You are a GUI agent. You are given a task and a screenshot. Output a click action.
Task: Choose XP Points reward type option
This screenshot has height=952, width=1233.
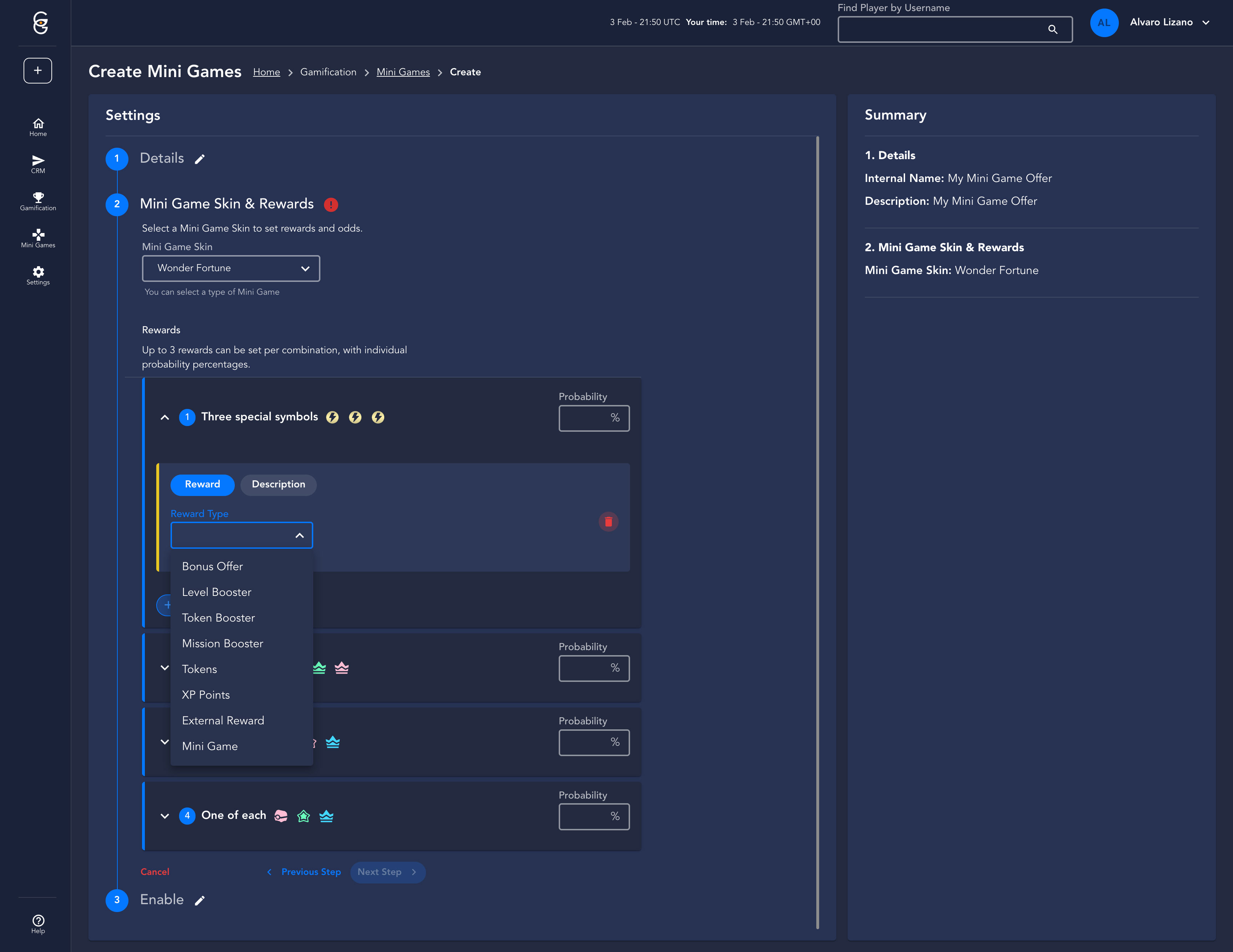coord(206,694)
